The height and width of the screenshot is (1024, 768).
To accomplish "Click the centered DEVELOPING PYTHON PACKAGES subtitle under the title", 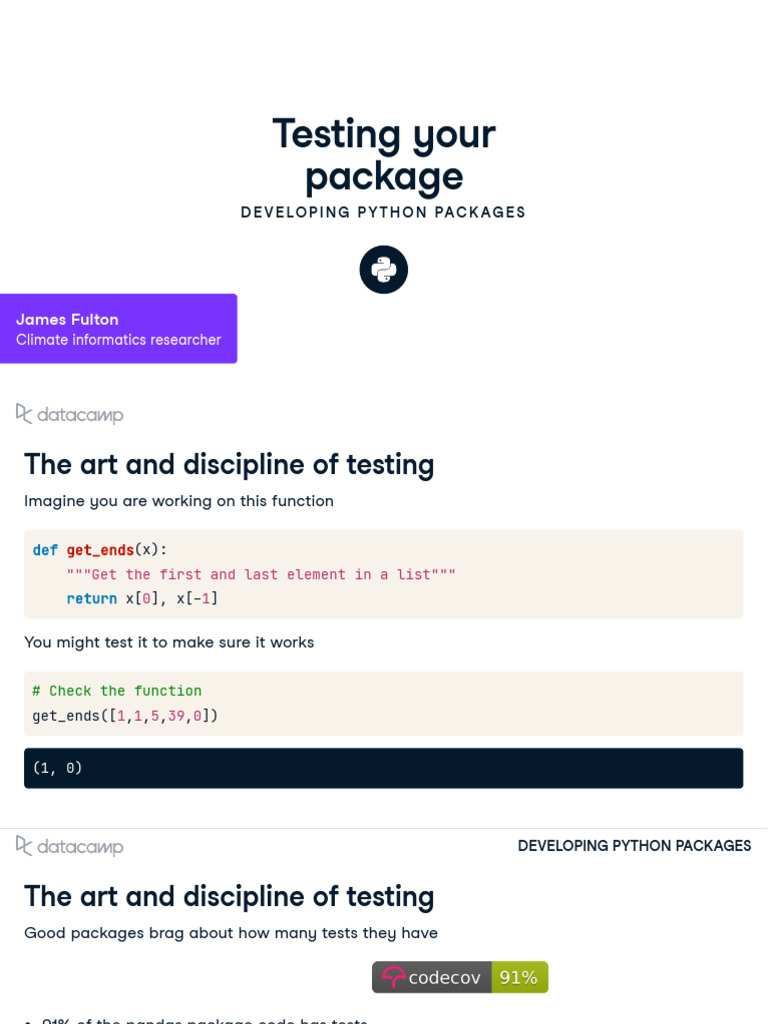I will [x=383, y=212].
